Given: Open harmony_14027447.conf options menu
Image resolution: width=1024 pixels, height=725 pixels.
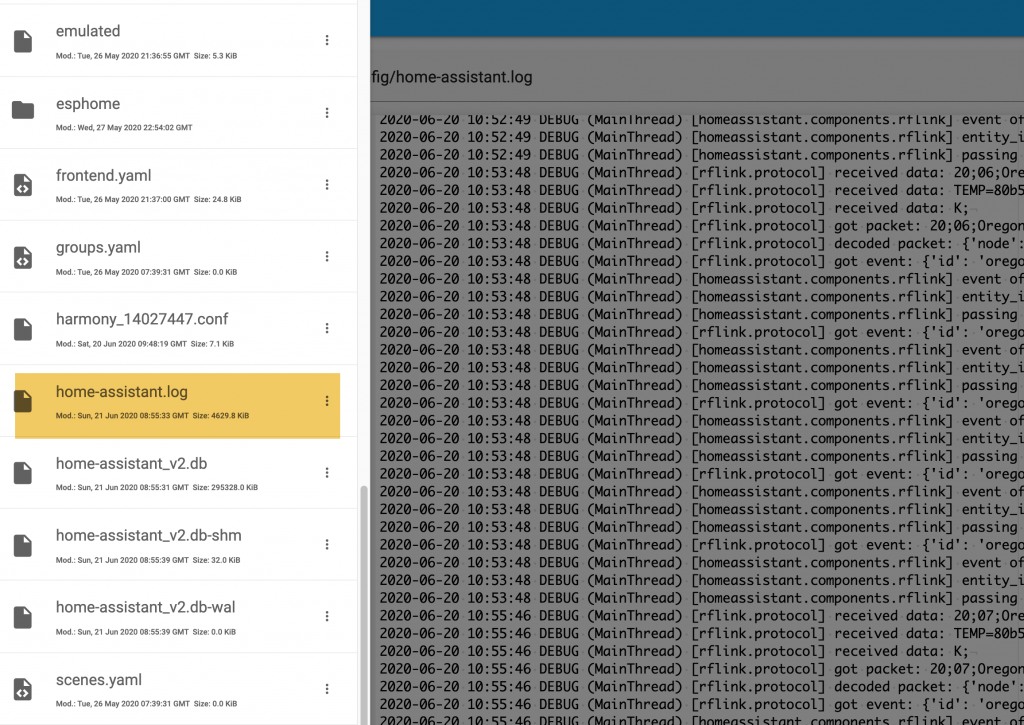Looking at the screenshot, I should click(x=327, y=329).
